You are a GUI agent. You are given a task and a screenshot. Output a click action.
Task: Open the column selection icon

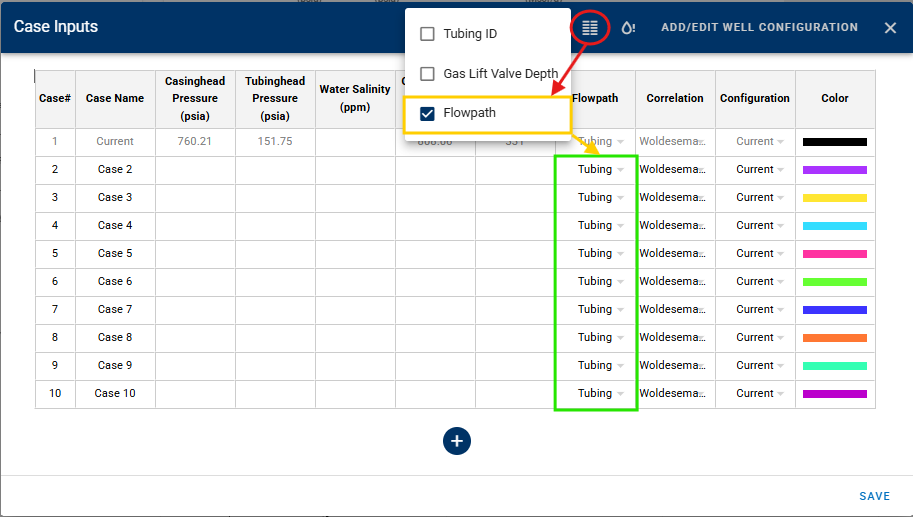590,27
